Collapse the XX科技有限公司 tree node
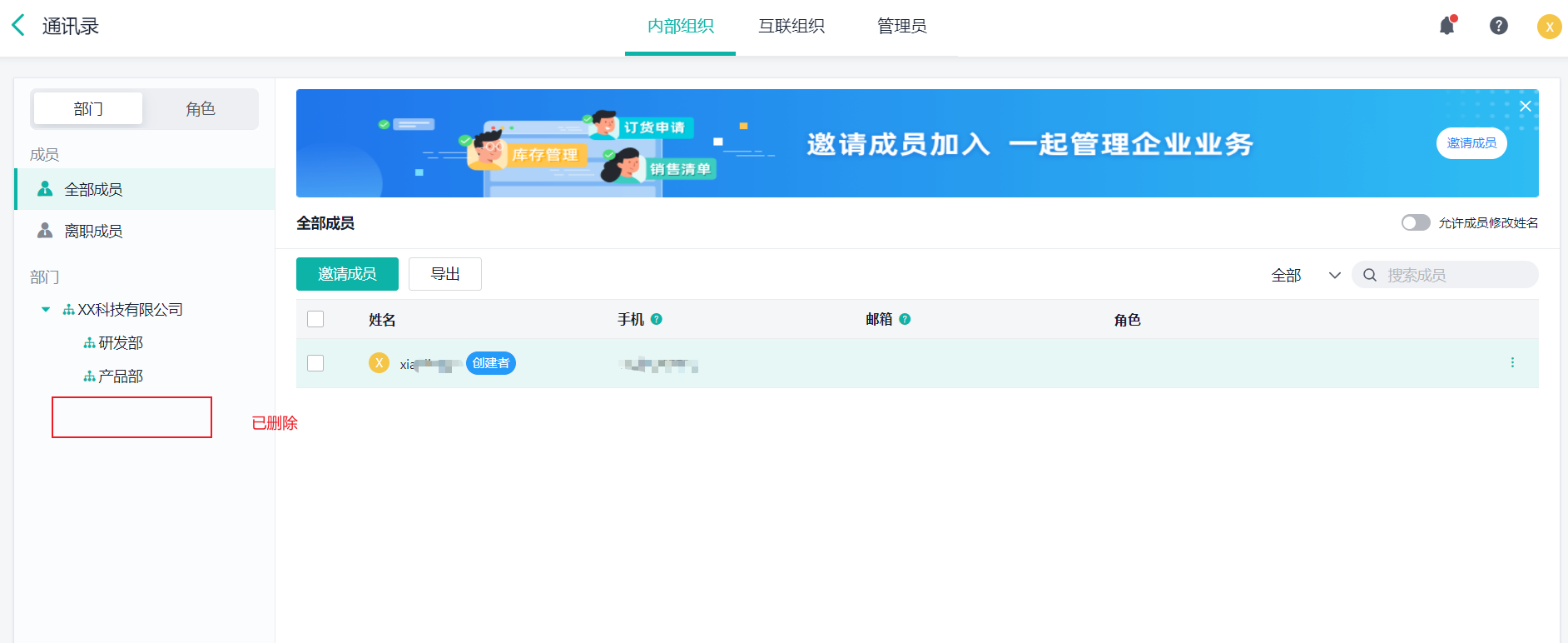Screen dimensions: 1568x643 [46, 310]
